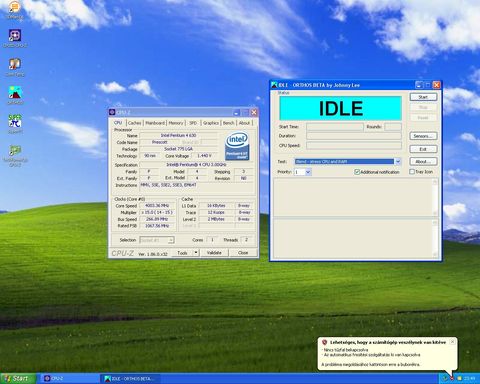The image size is (480, 384).
Task: Toggle the Additional notification checkbox
Action: 357,172
